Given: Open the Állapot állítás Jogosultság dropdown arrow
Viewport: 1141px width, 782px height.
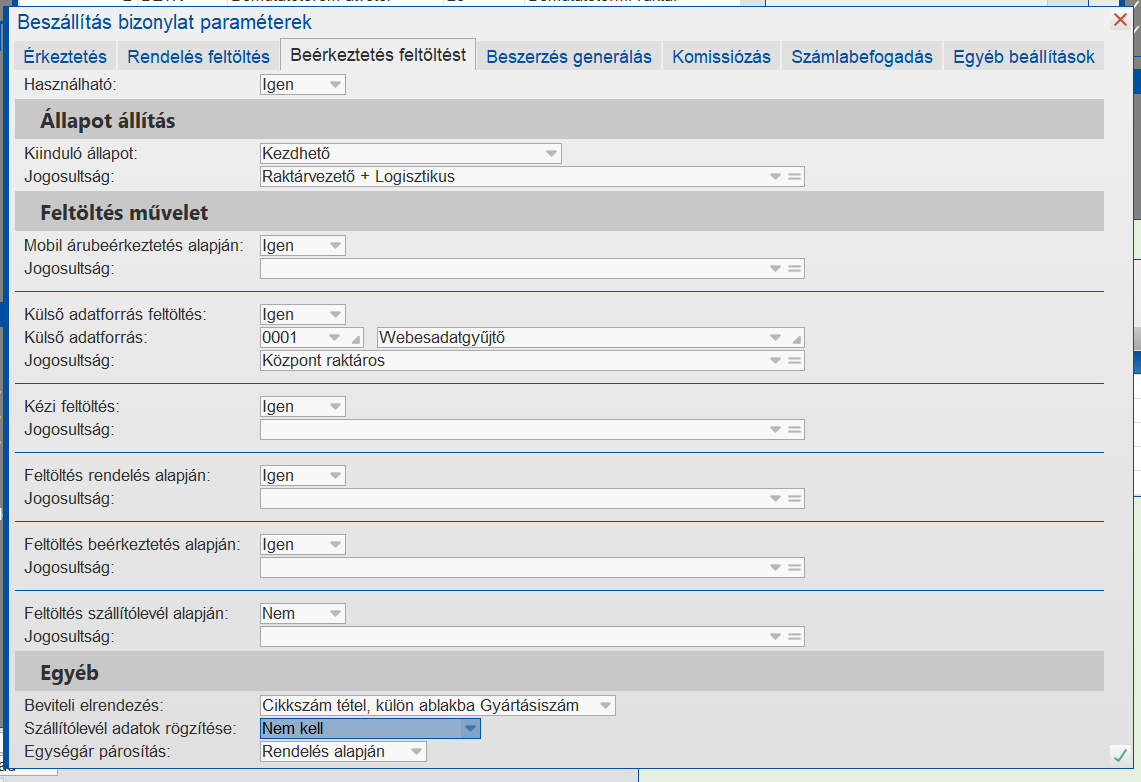Looking at the screenshot, I should point(775,177).
